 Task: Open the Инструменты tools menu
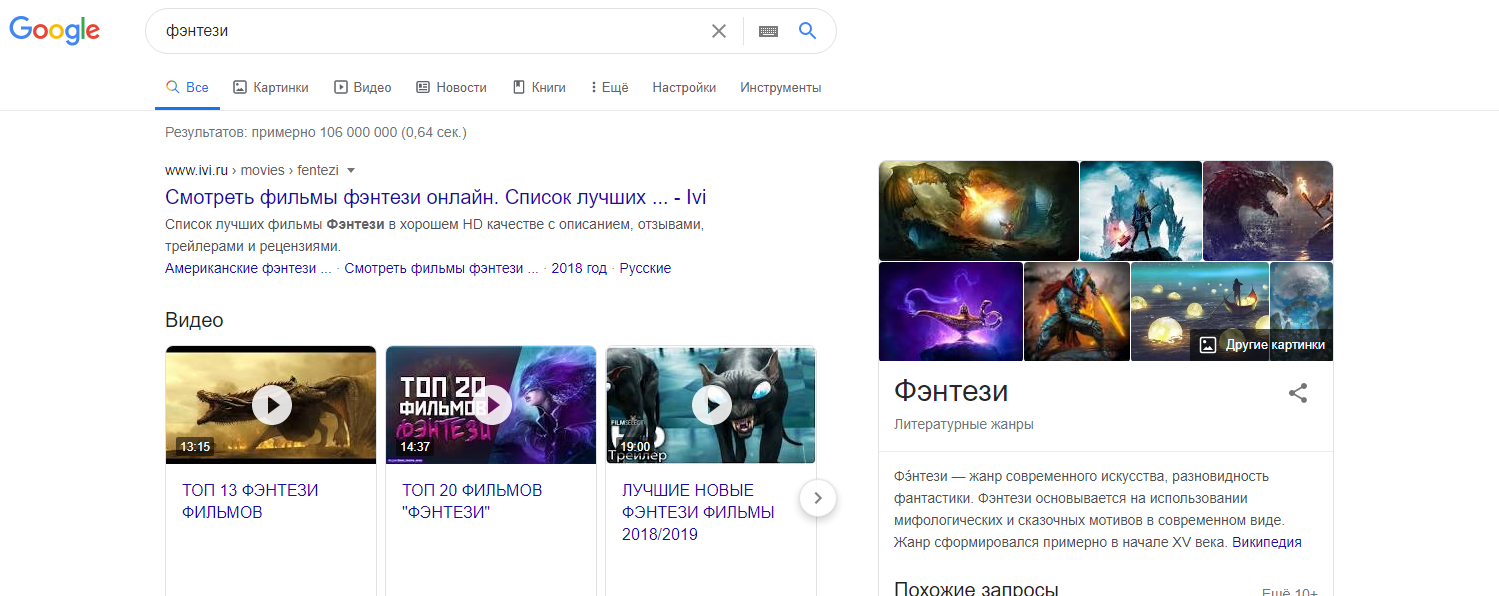coord(780,88)
